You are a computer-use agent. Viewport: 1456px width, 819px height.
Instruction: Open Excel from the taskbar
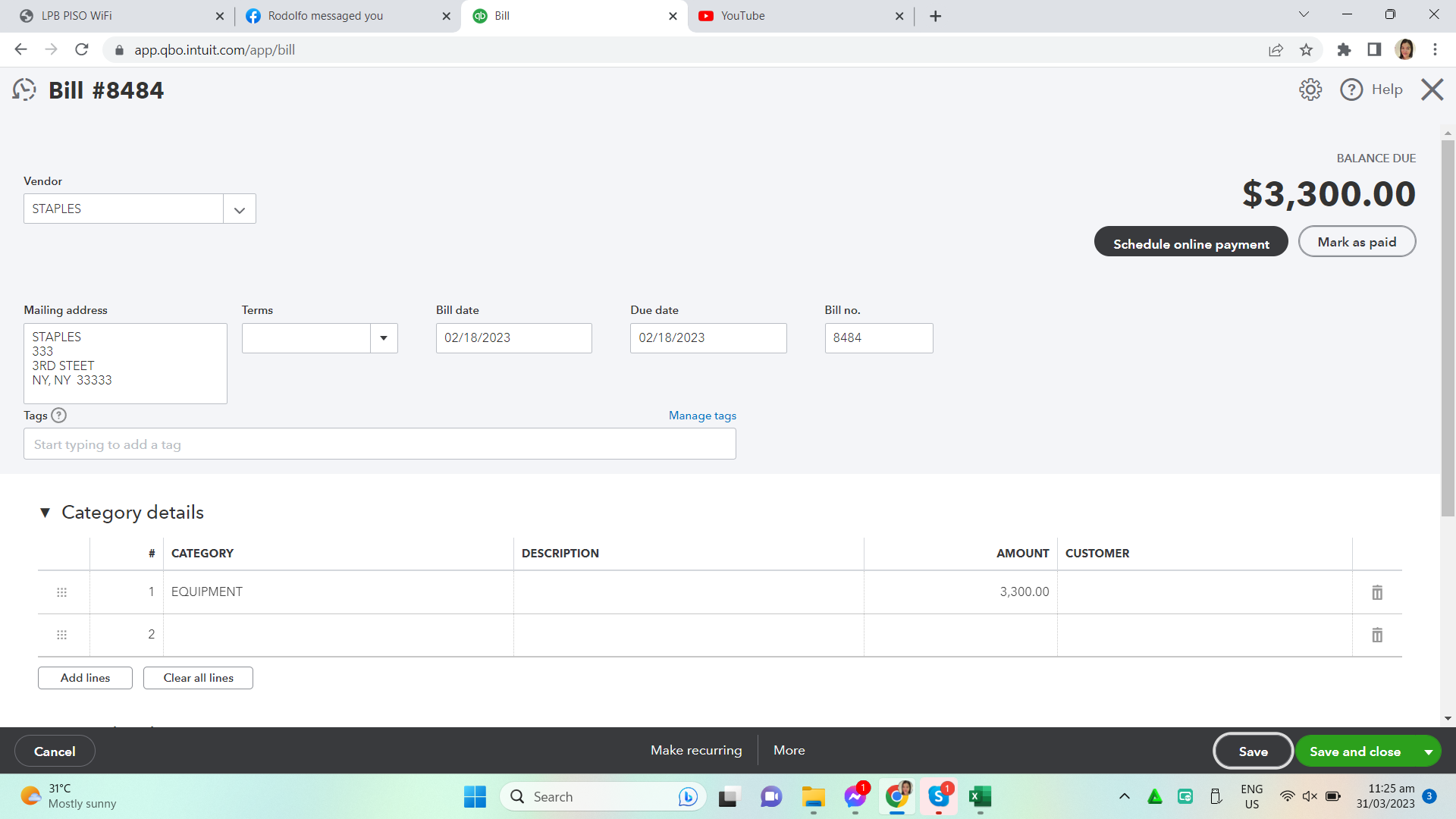(980, 796)
